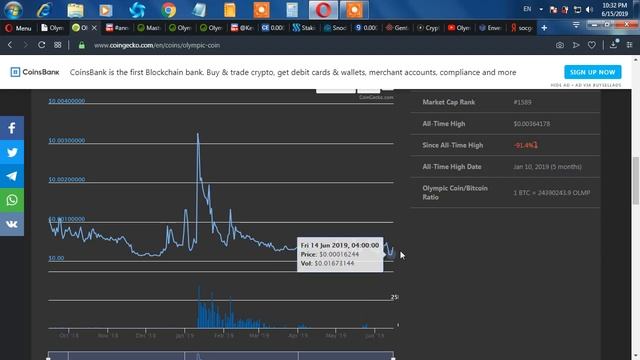Switch to the Mast tab
The image size is (640, 360).
click(149, 28)
